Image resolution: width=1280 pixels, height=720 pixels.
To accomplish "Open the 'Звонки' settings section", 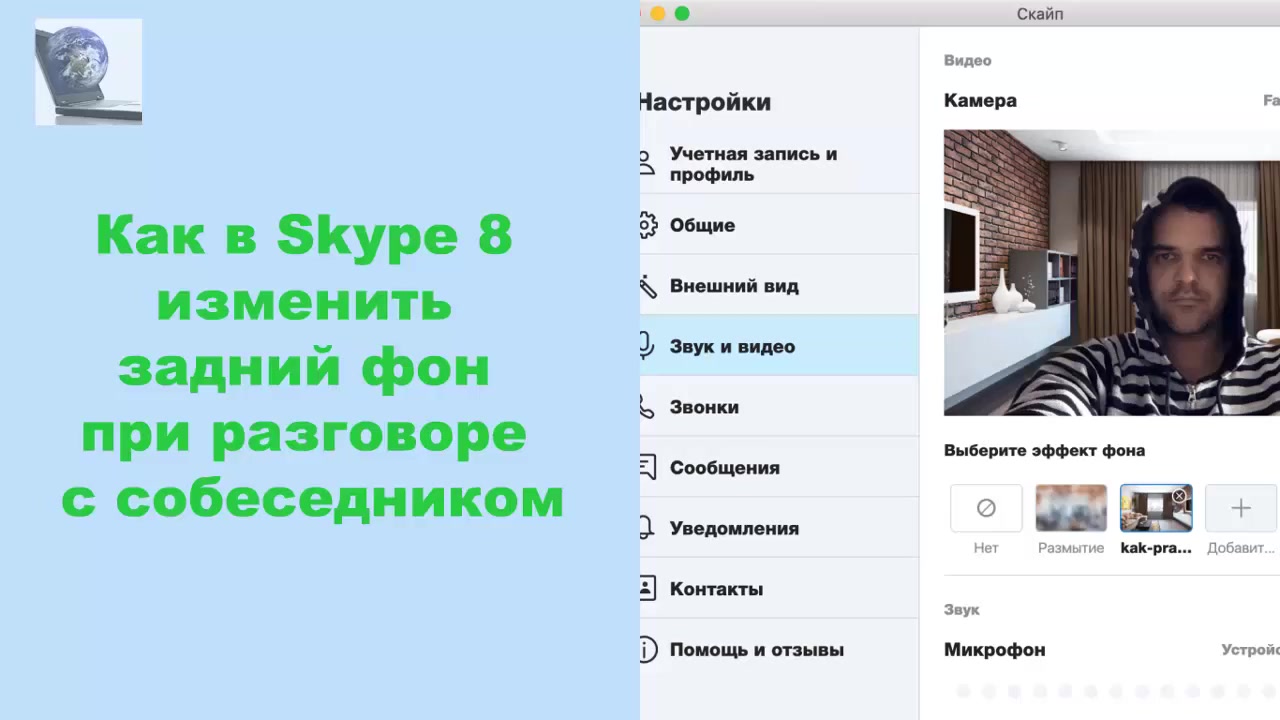I will (779, 407).
